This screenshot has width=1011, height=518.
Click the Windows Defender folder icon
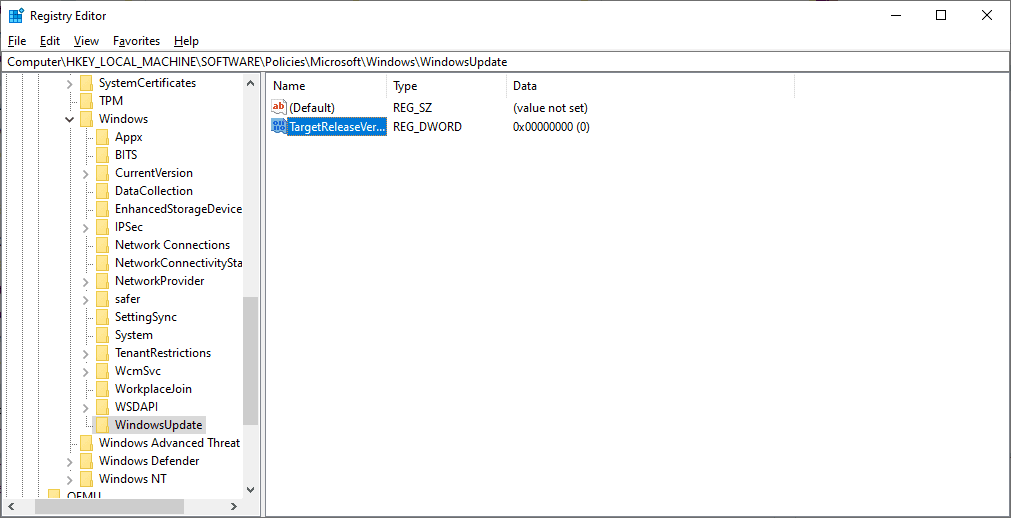(87, 461)
